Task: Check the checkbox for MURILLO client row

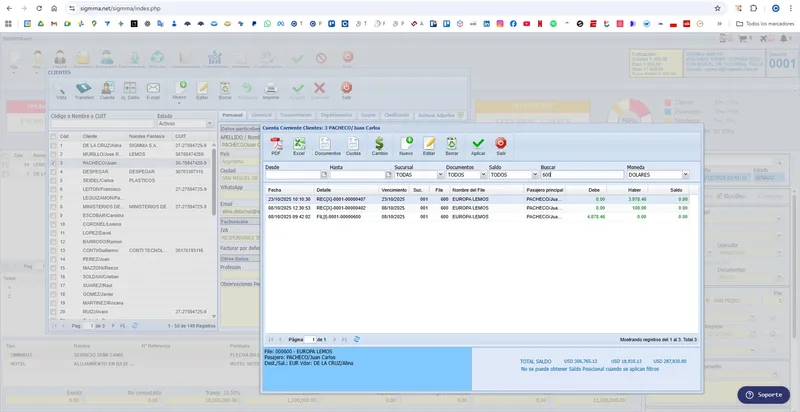Action: 54,154
